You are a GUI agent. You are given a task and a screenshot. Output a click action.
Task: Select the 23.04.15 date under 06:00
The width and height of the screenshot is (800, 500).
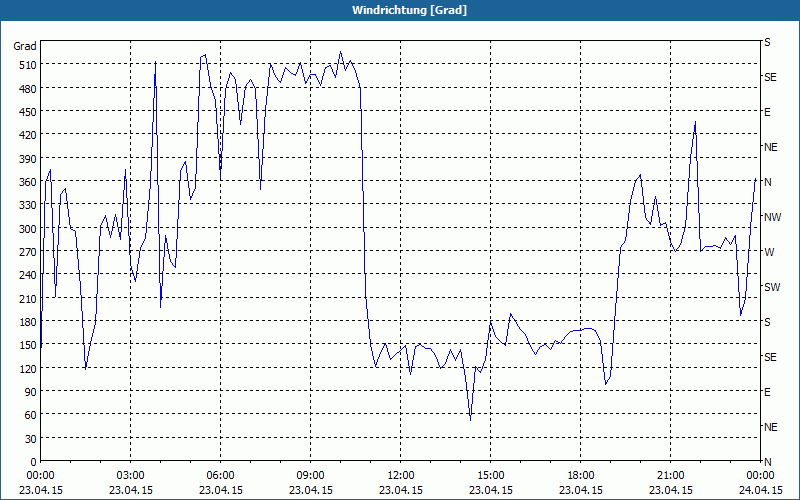point(220,490)
